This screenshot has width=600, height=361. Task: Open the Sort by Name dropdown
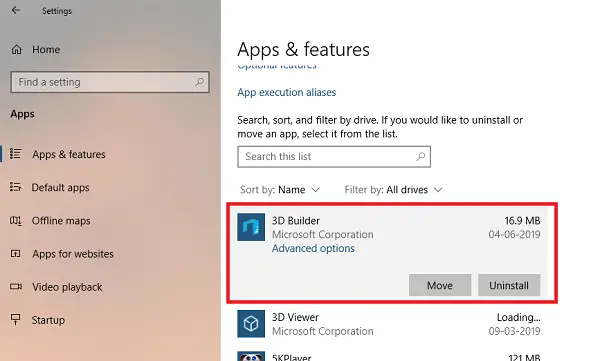pyautogui.click(x=280, y=190)
